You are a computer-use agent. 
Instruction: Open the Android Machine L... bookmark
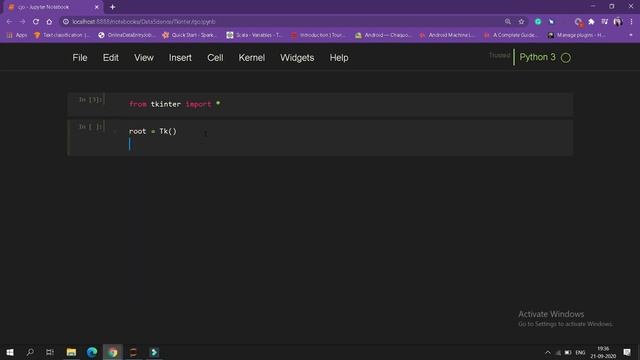447,35
